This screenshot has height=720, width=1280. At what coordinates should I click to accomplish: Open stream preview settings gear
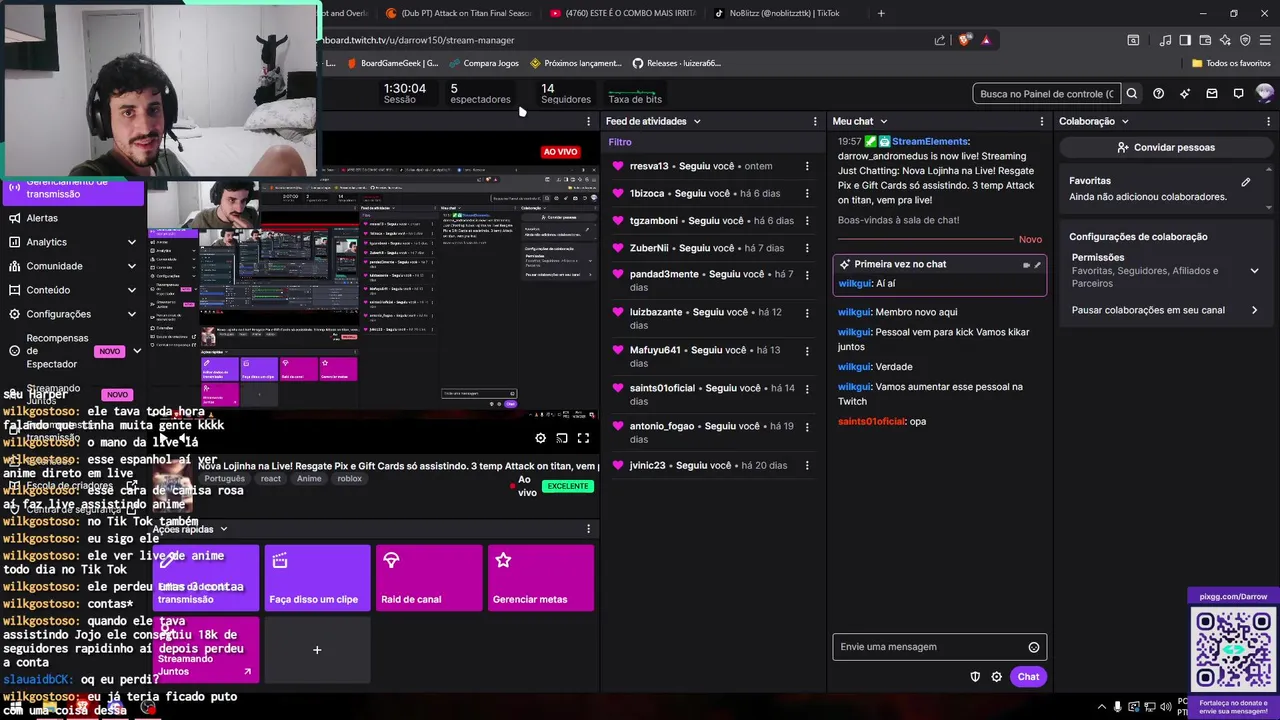click(x=540, y=438)
